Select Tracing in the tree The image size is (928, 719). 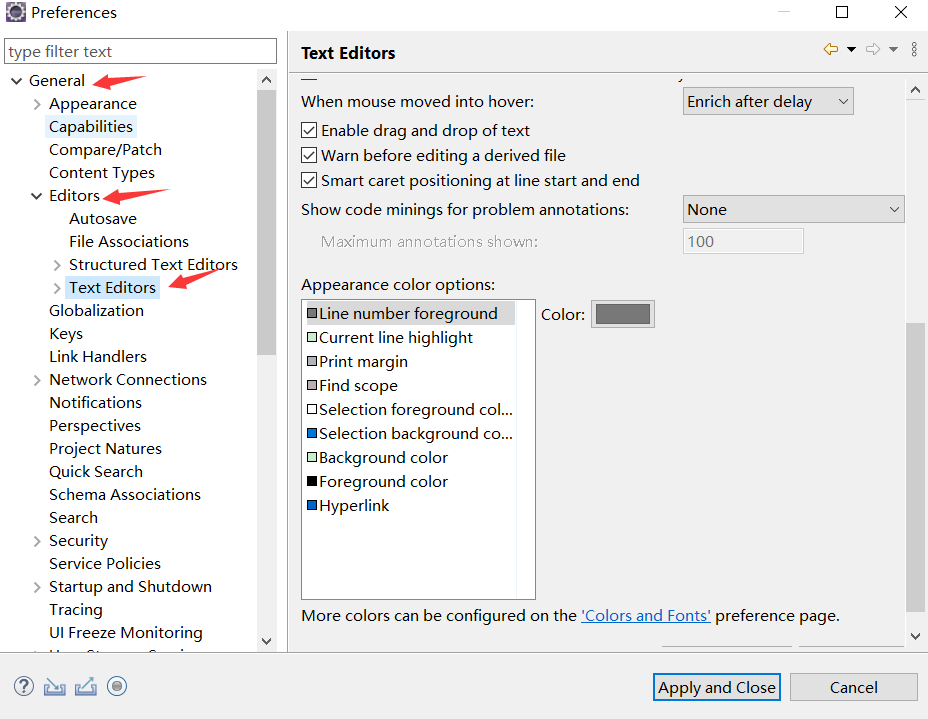point(76,610)
